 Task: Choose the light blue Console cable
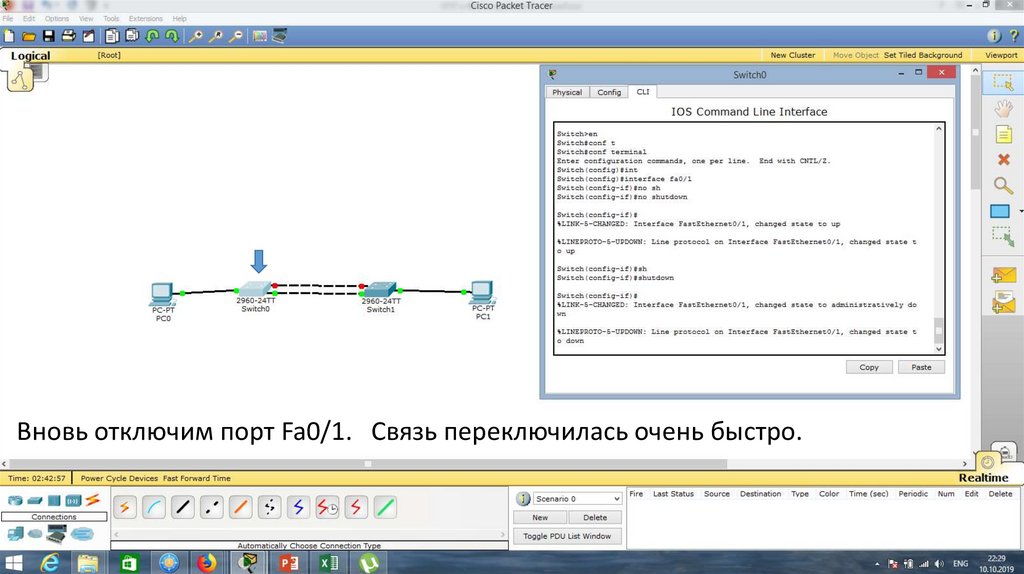tap(153, 507)
